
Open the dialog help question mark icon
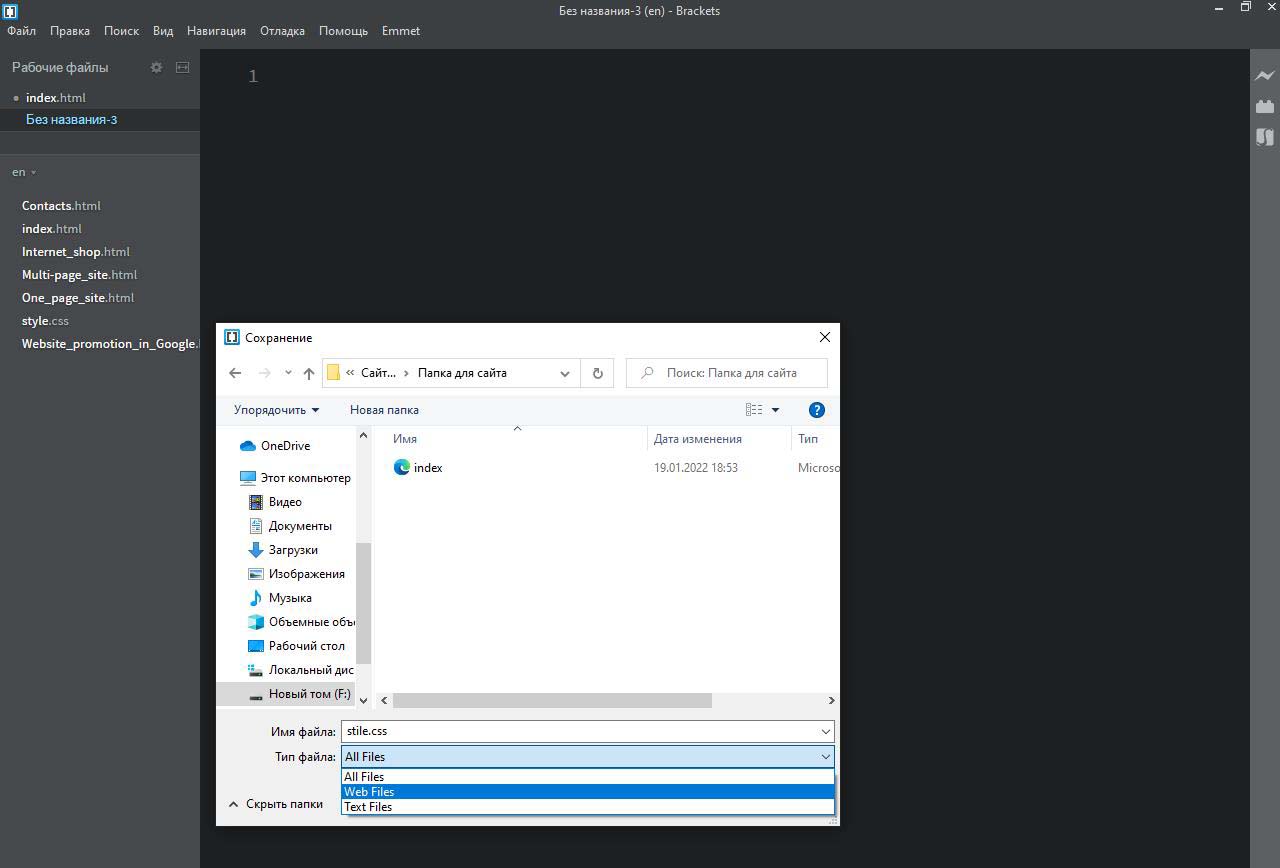816,410
